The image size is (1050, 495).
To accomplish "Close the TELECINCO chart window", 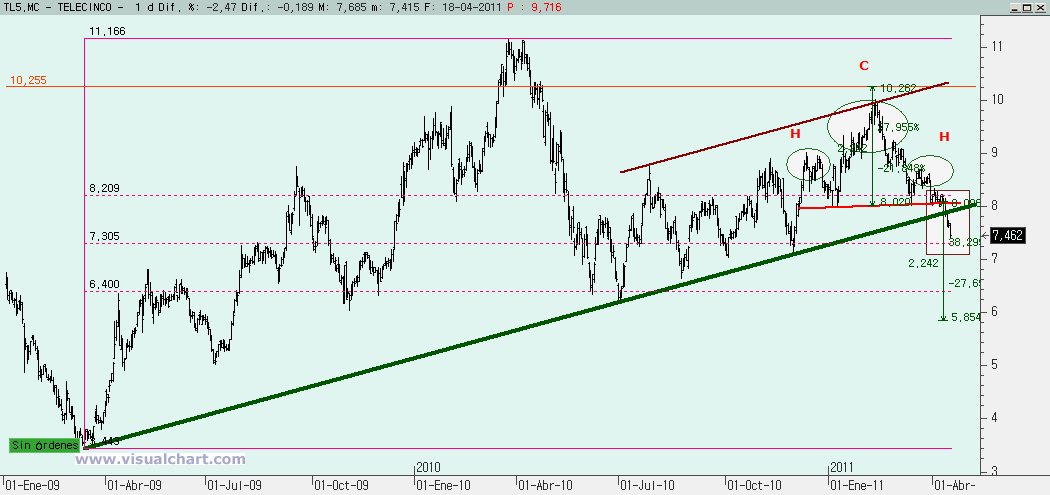I will pyautogui.click(x=1040, y=7).
